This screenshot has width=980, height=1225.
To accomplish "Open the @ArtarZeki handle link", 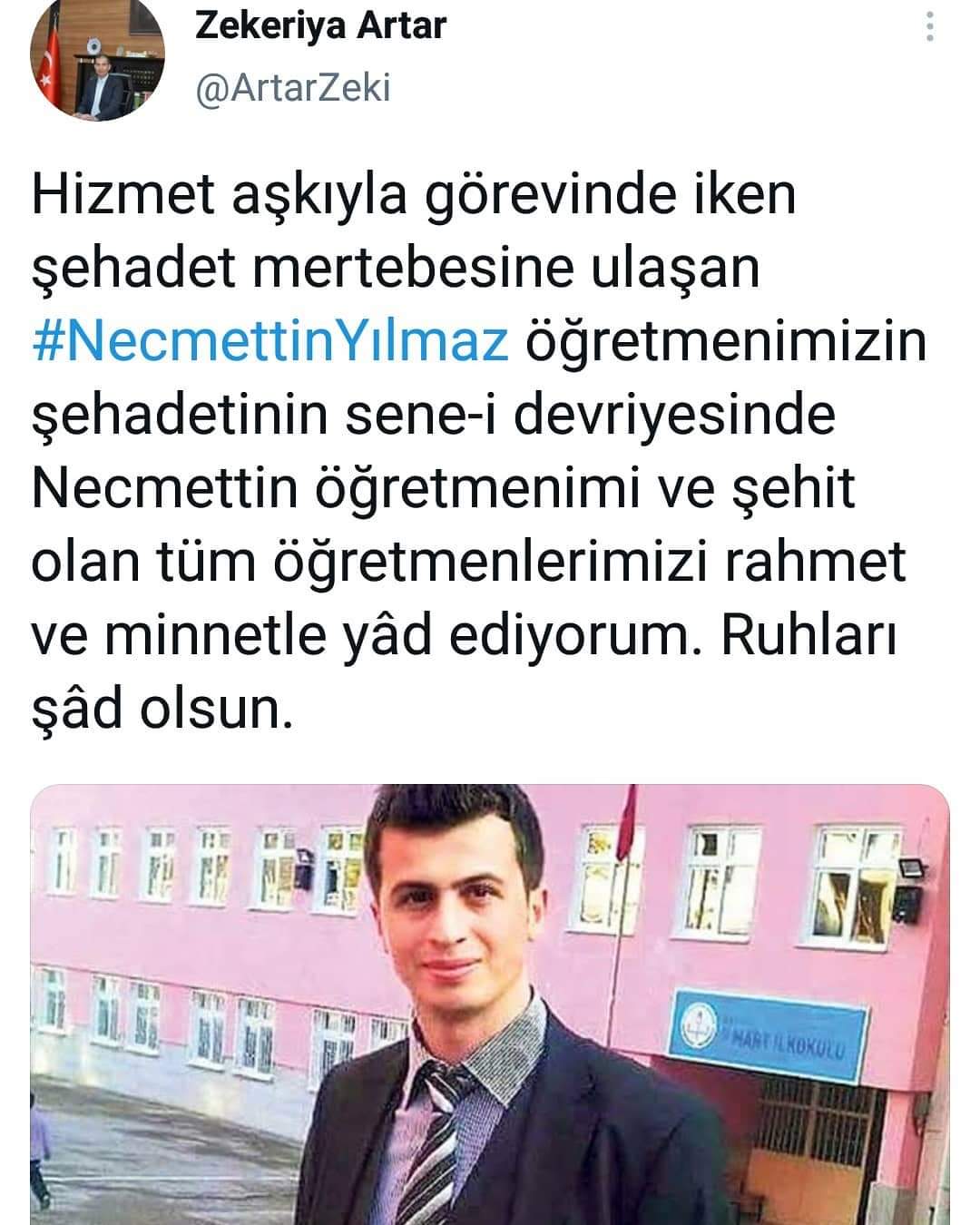I will [x=292, y=88].
